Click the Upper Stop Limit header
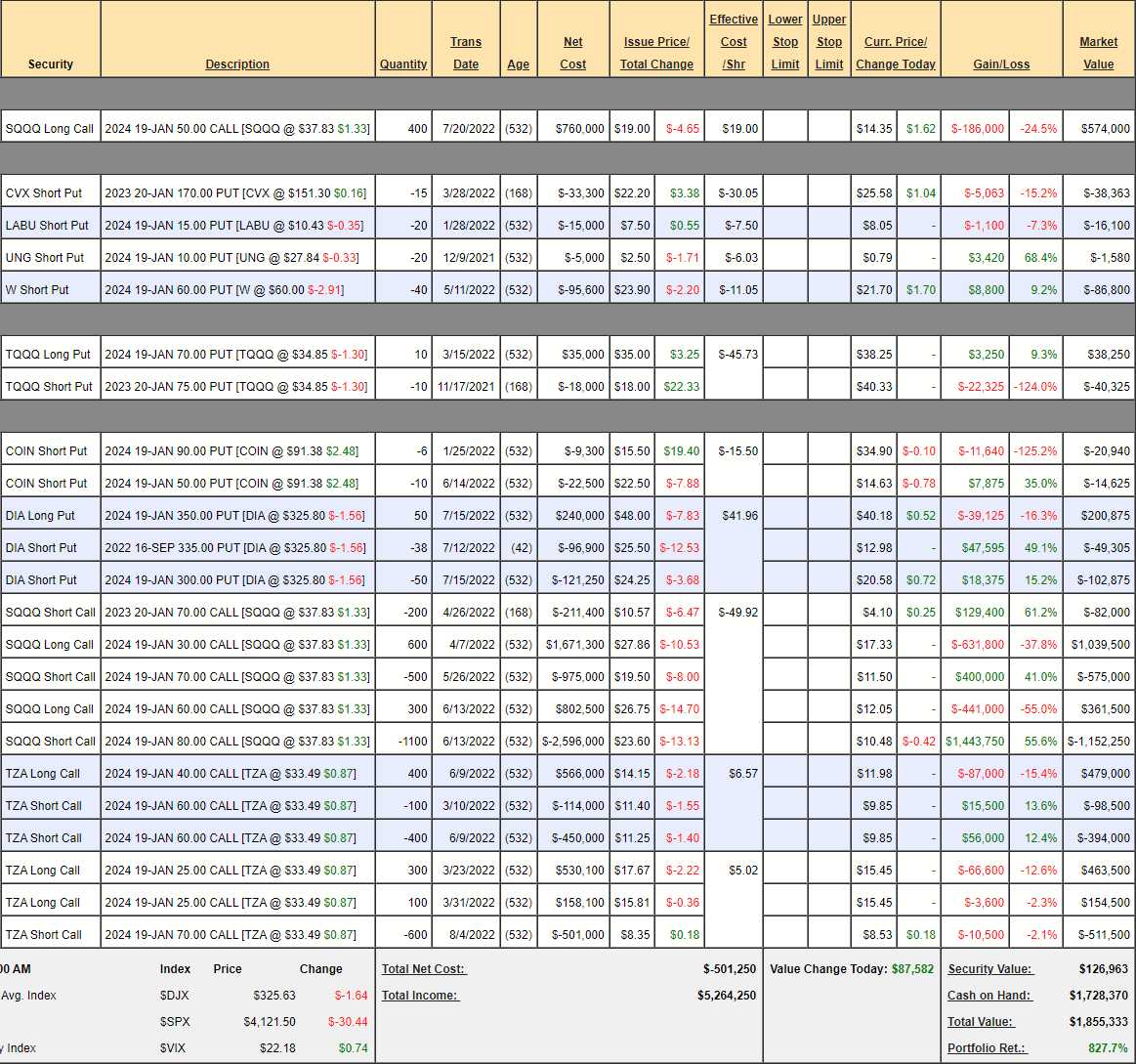The width and height of the screenshot is (1136, 1064). 829,42
